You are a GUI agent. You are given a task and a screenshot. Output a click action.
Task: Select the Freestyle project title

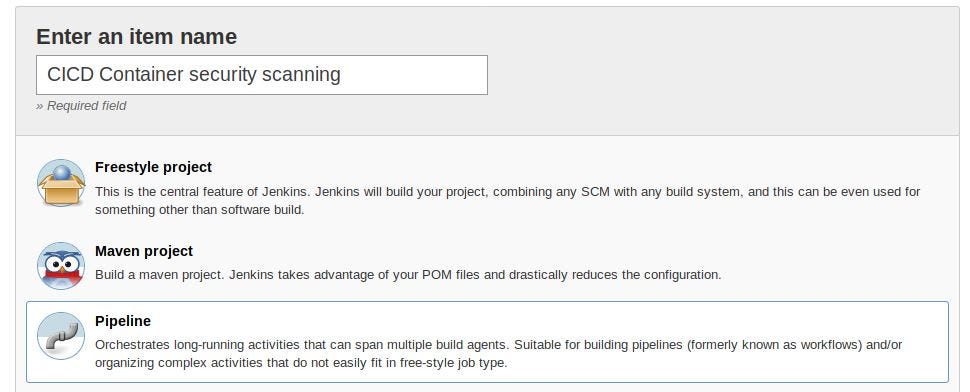coord(153,167)
